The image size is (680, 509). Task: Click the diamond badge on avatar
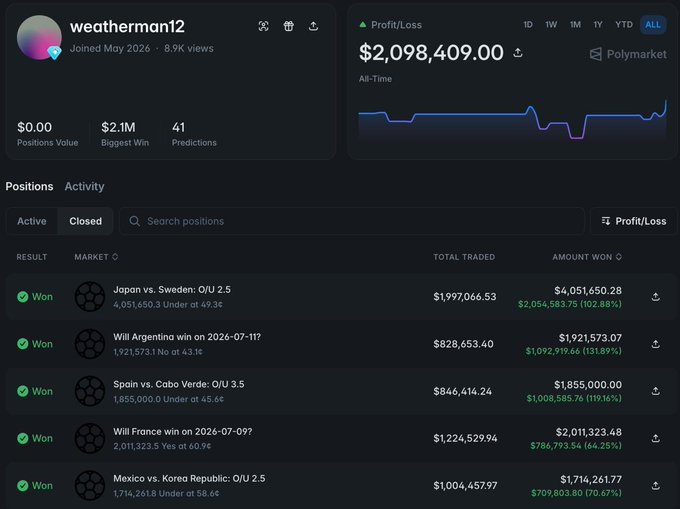pyautogui.click(x=54, y=53)
